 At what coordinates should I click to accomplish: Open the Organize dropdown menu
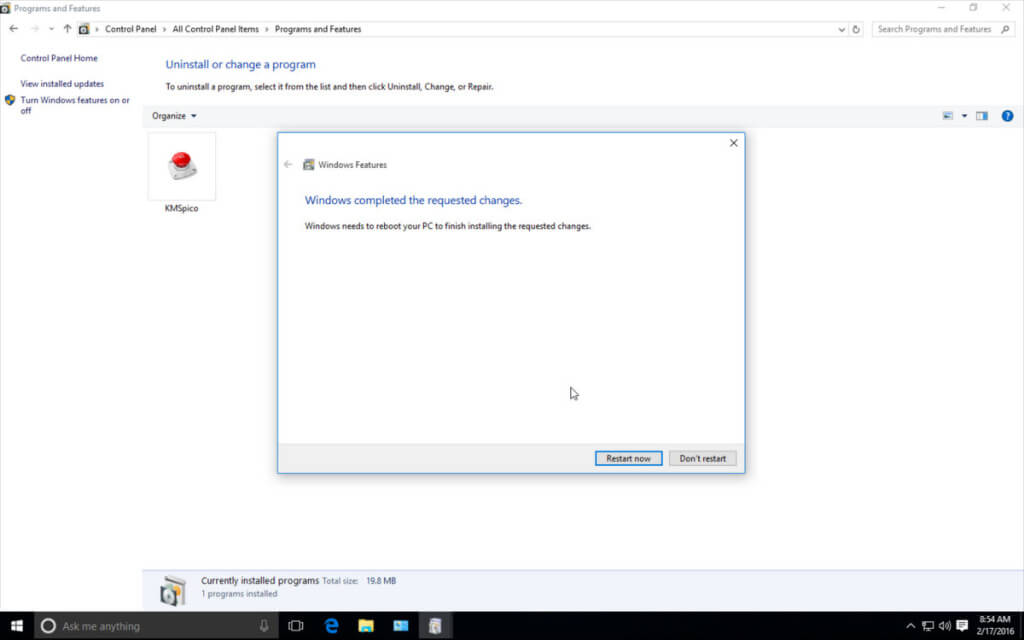pos(174,116)
